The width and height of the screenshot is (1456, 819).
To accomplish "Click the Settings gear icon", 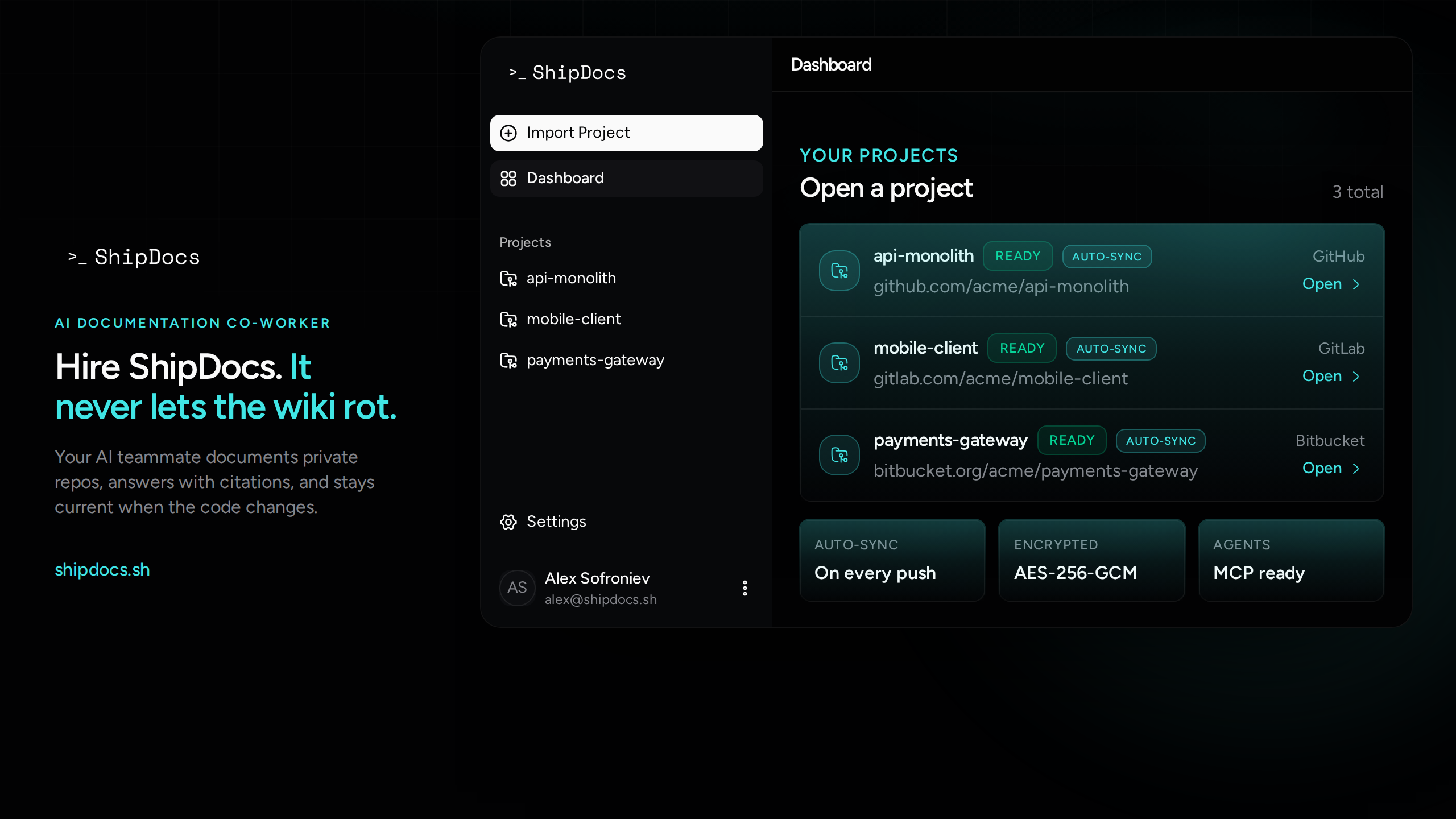I will (508, 522).
